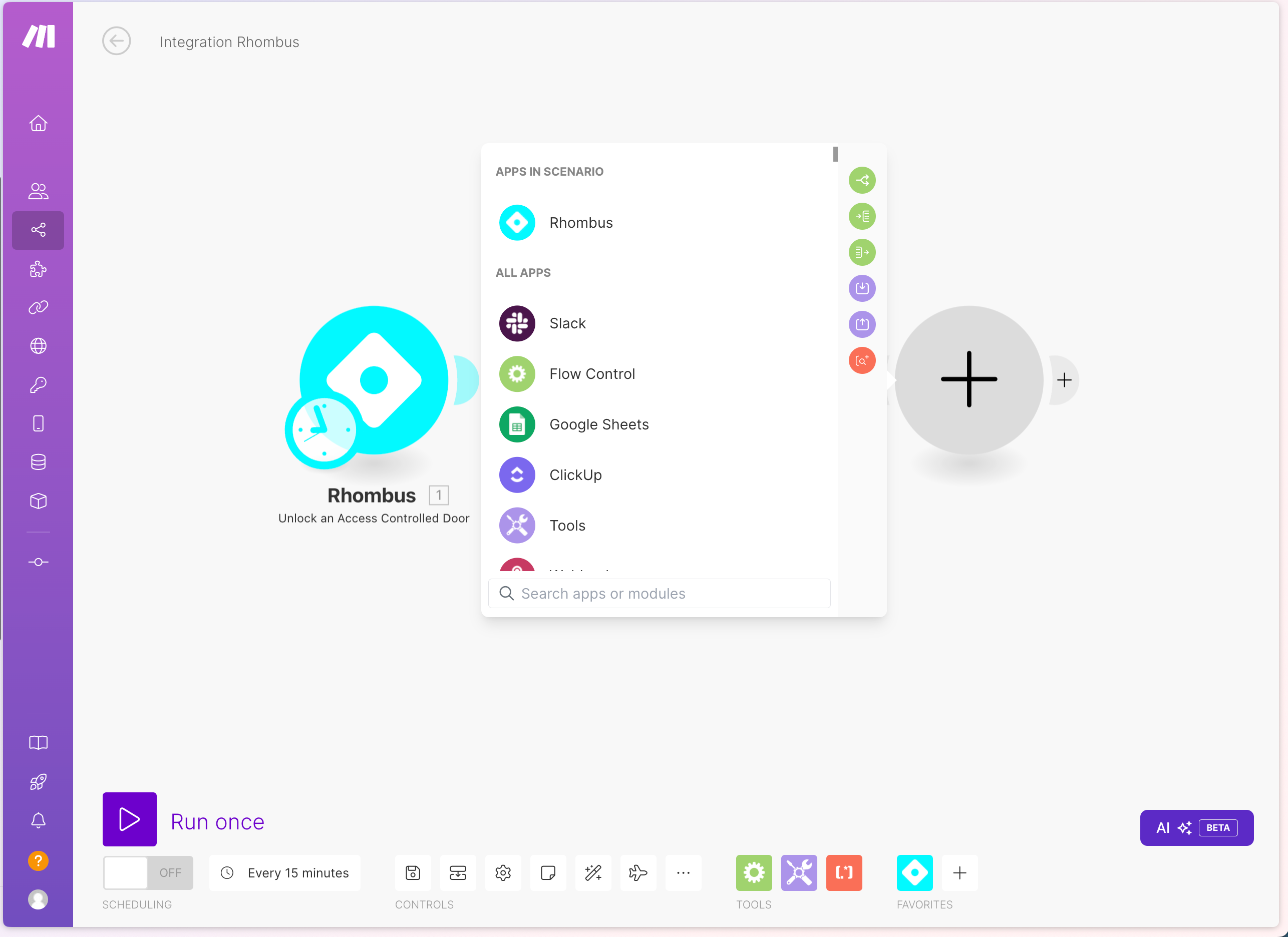Add the Array aggregator green shortcut

pyautogui.click(x=862, y=216)
